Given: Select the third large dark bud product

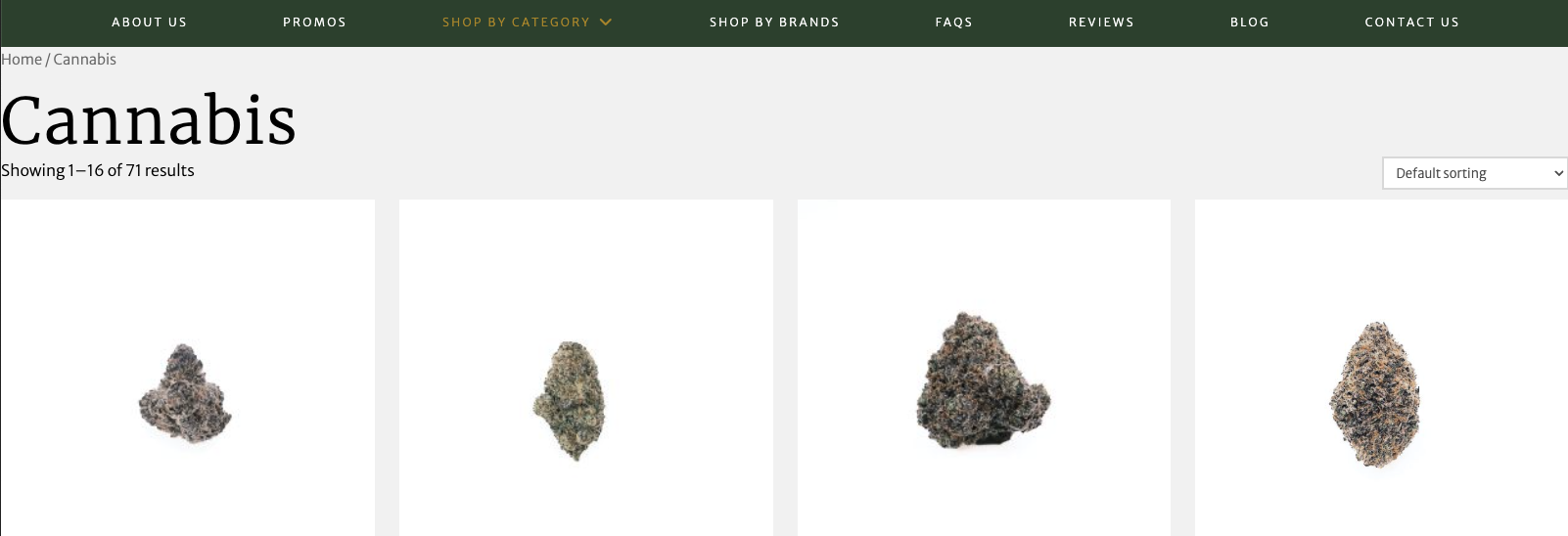Looking at the screenshot, I should point(983,381).
